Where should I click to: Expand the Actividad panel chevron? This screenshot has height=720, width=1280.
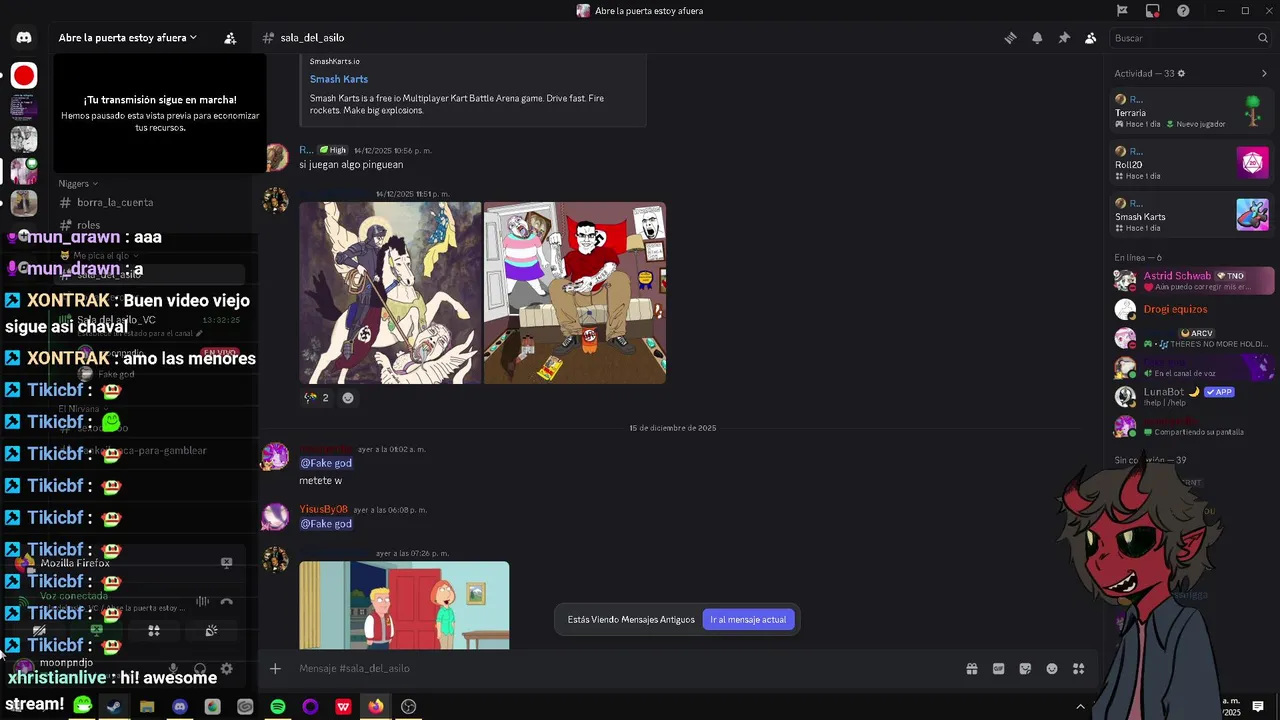(1264, 73)
